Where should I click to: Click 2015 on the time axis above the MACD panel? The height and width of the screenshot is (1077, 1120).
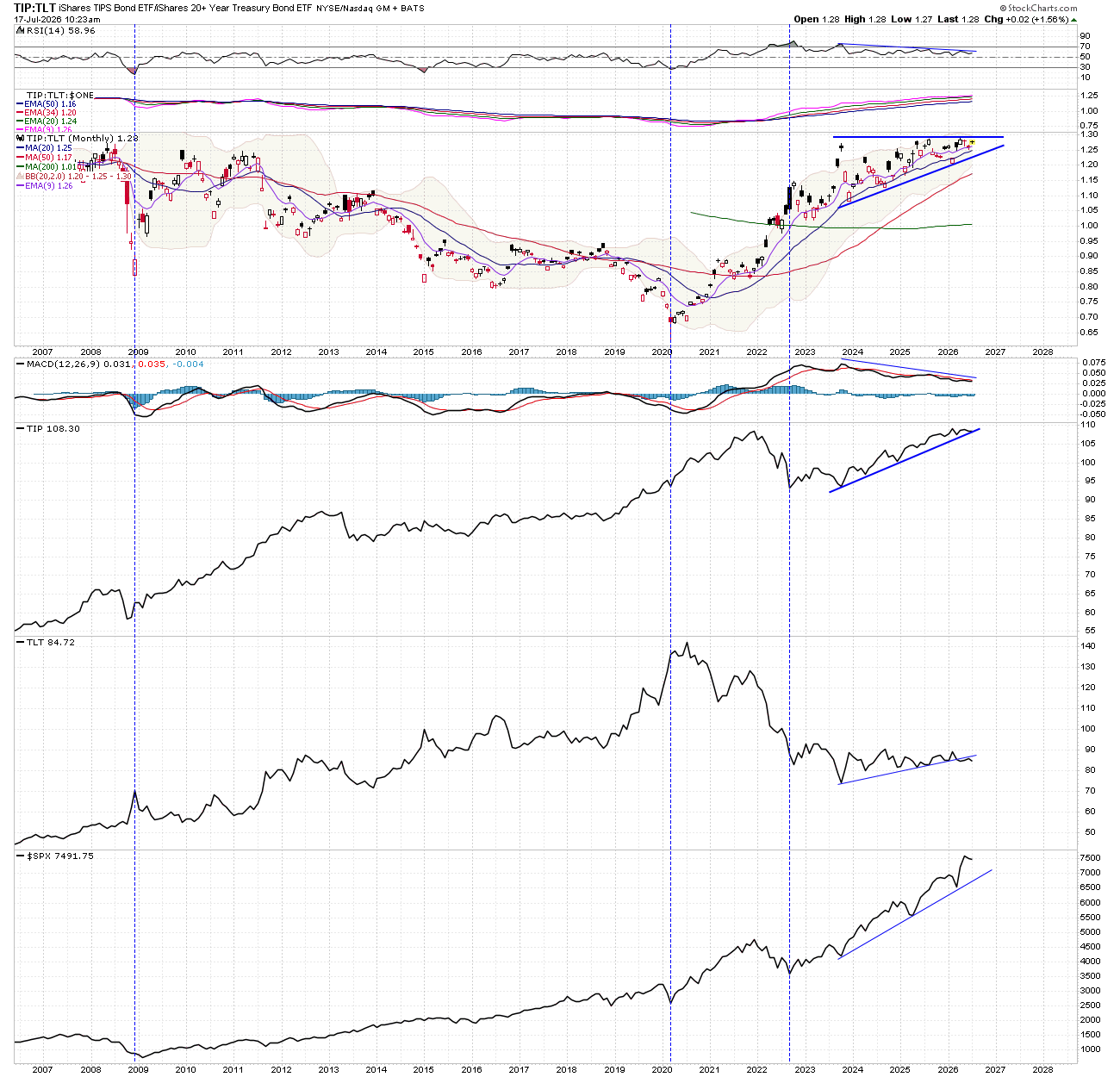[424, 352]
